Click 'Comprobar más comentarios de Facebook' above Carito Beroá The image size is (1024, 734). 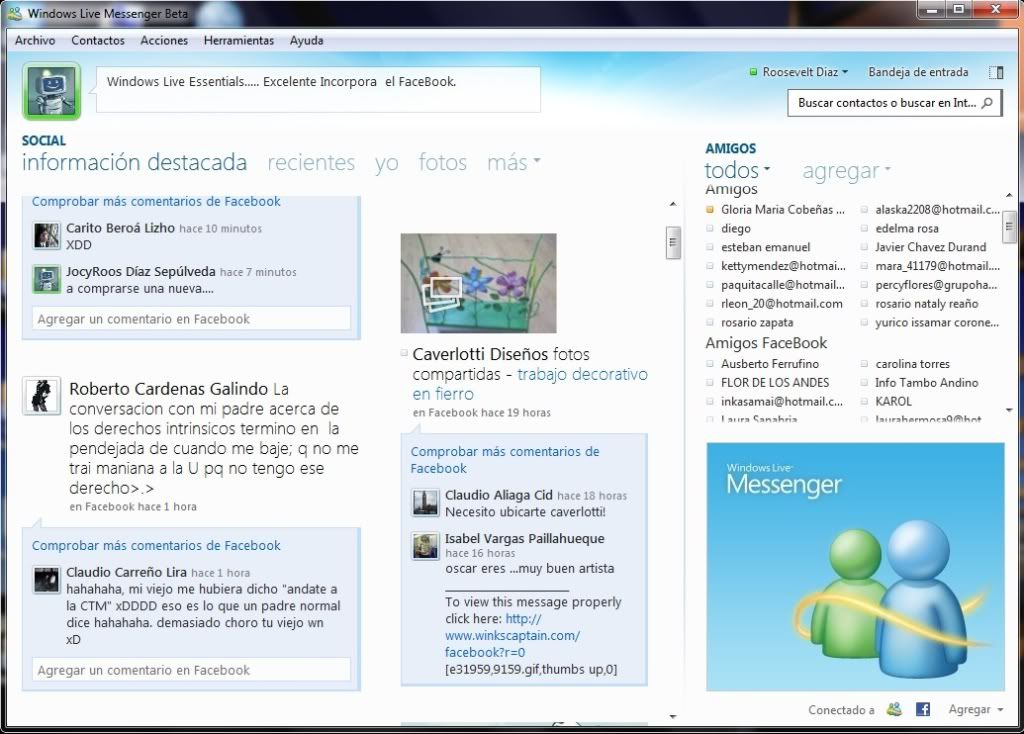pos(156,201)
